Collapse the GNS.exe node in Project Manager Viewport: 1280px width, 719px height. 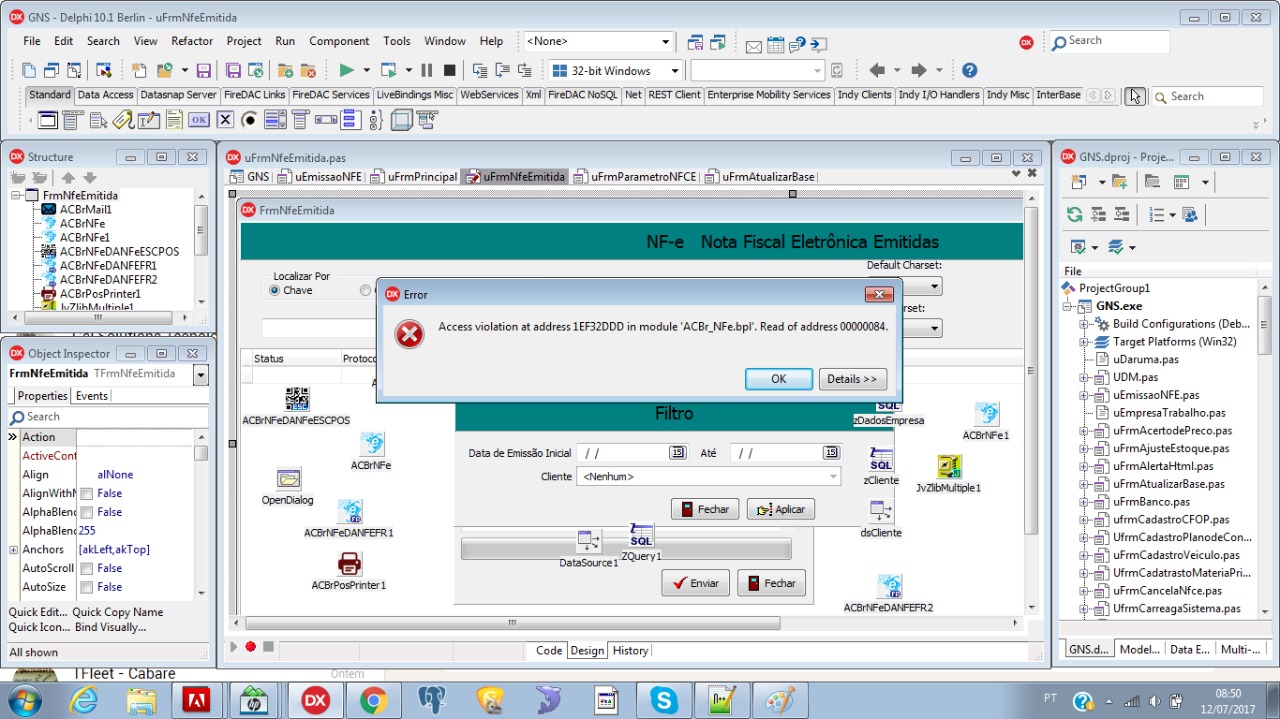[1067, 306]
